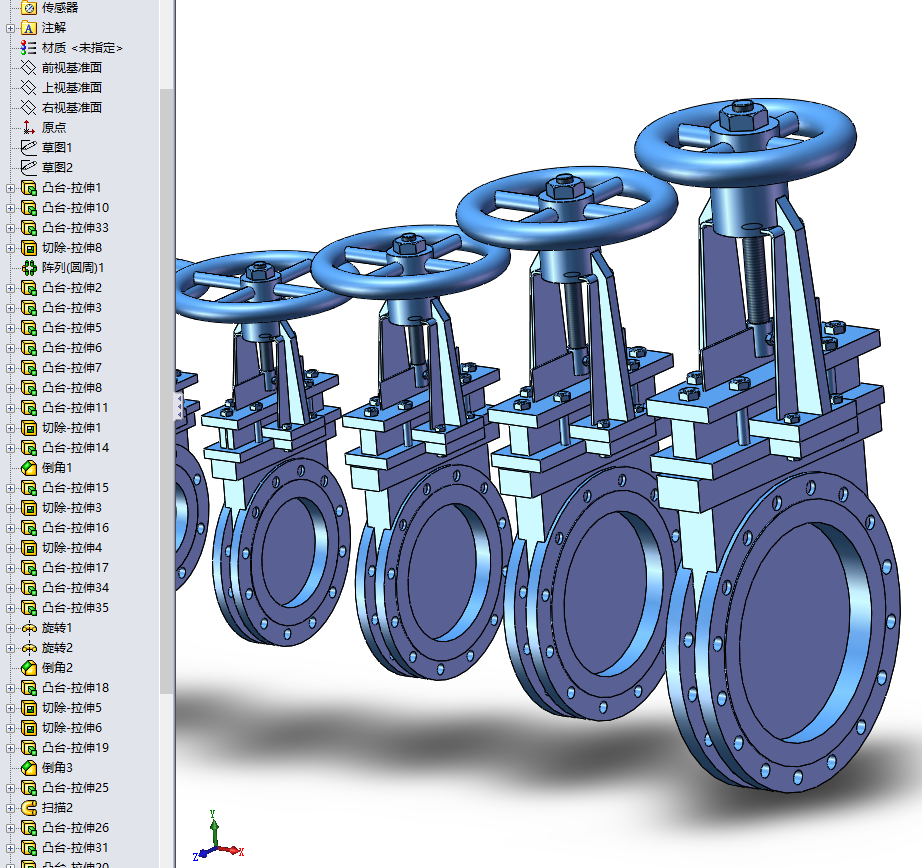Screen dimensions: 922x868
Task: Click the 切除-拉伸5 cut icon
Action: point(28,707)
